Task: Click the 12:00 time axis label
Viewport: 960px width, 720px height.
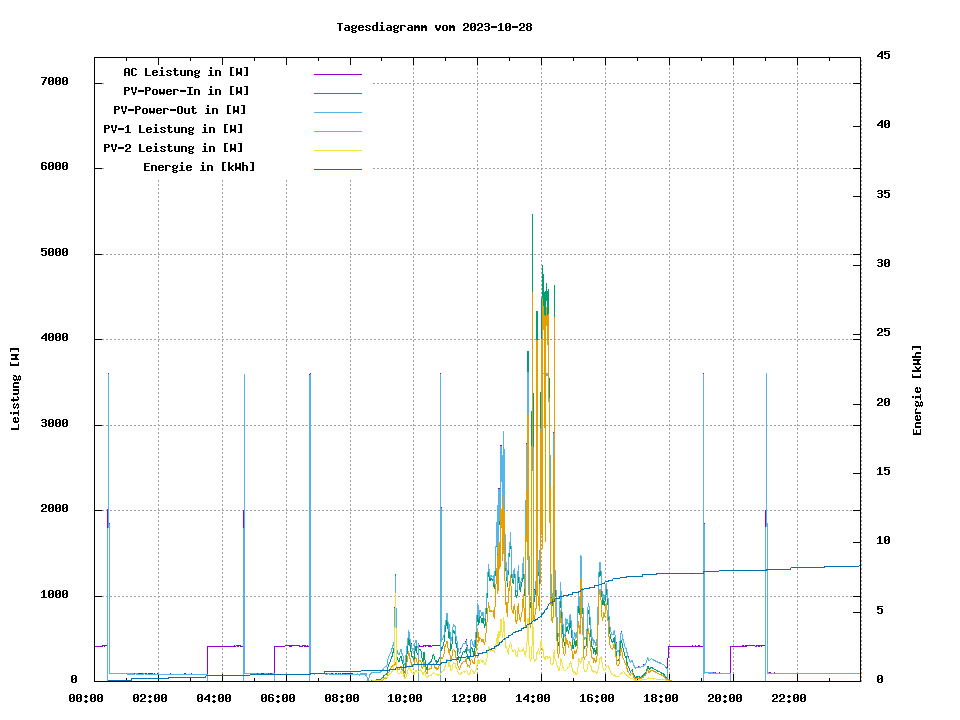Action: 469,698
